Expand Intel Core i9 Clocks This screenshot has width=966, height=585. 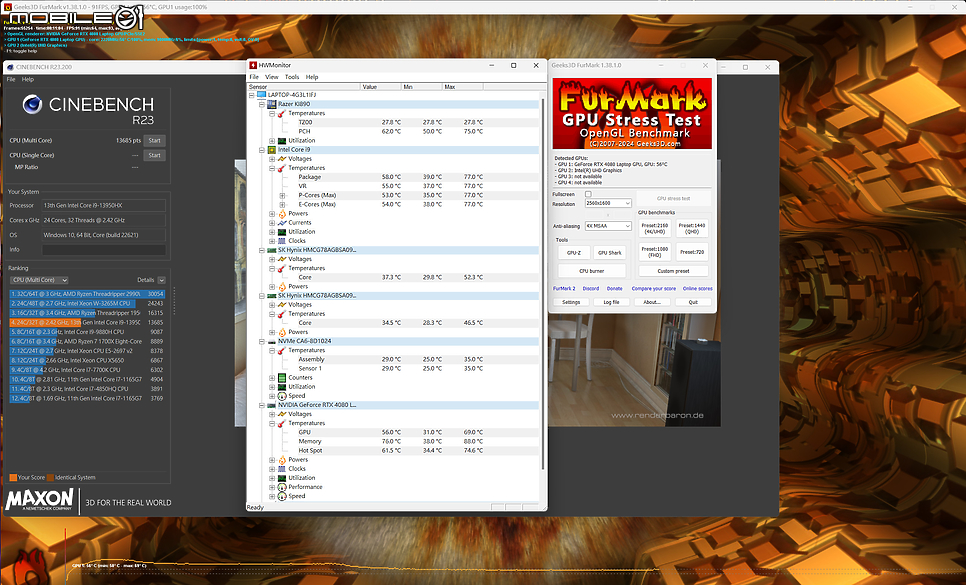(x=272, y=241)
